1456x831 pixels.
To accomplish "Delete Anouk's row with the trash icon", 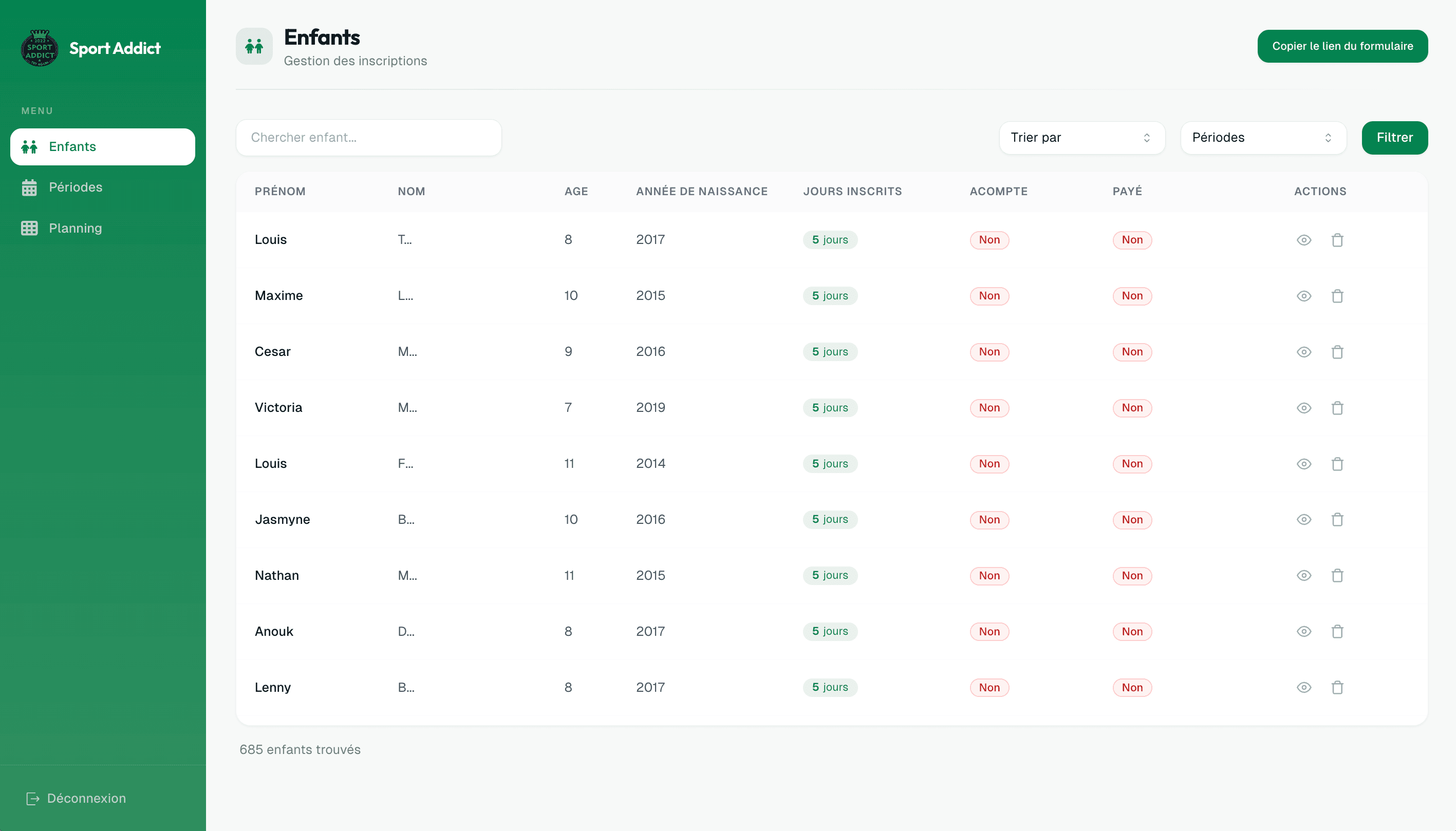I will coord(1337,631).
